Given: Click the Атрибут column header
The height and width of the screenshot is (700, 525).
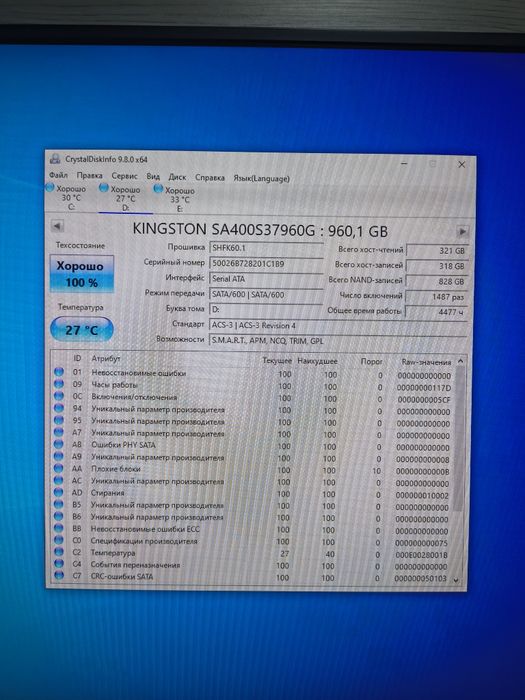Looking at the screenshot, I should click(x=106, y=358).
